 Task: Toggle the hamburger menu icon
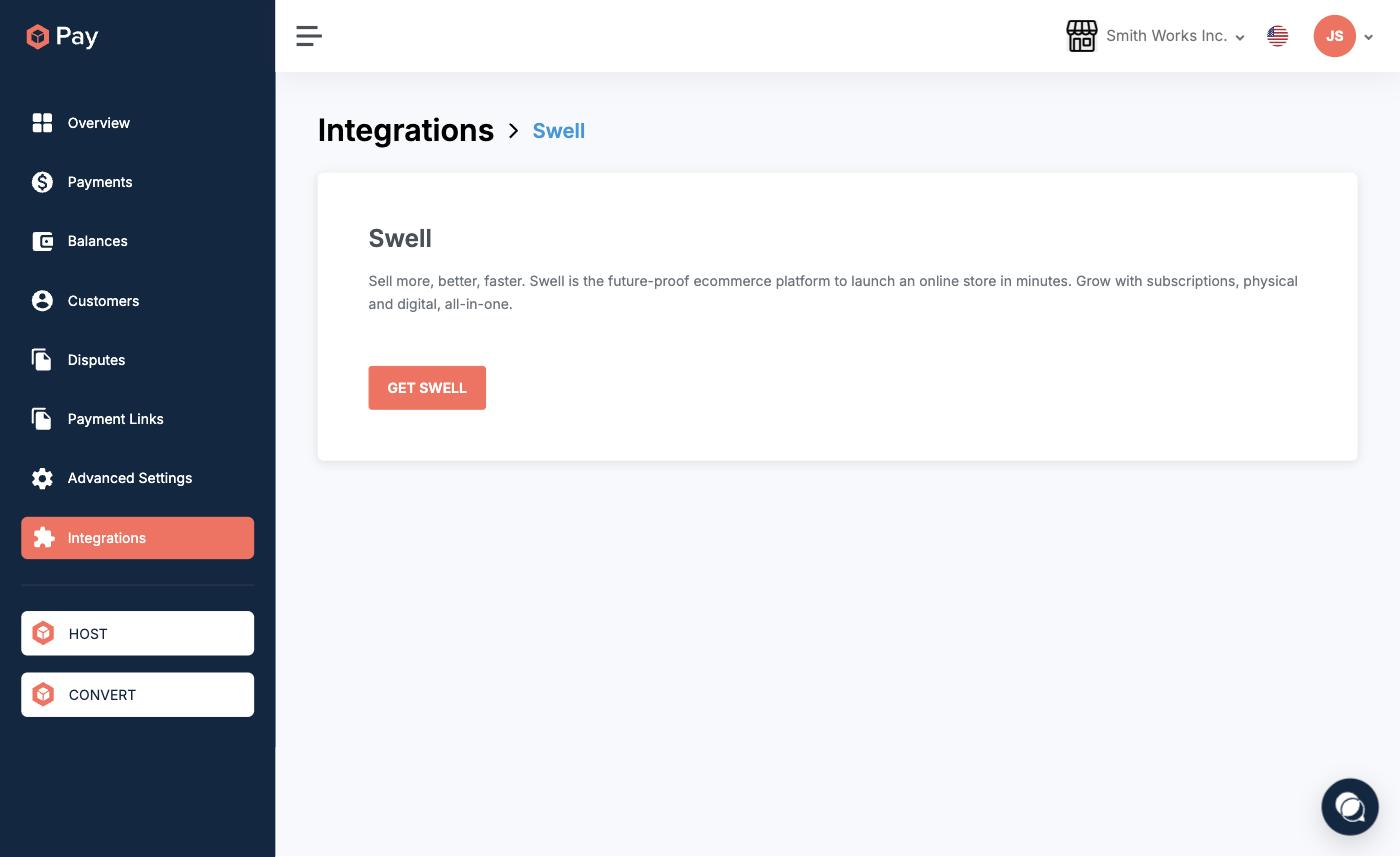pos(309,36)
